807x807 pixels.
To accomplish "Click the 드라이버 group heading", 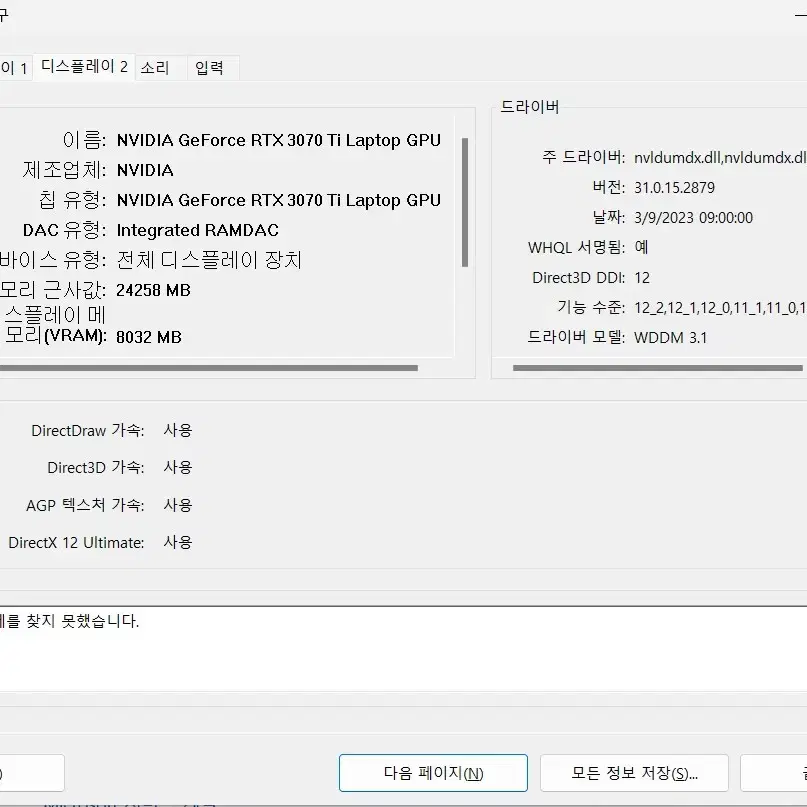I will click(530, 107).
